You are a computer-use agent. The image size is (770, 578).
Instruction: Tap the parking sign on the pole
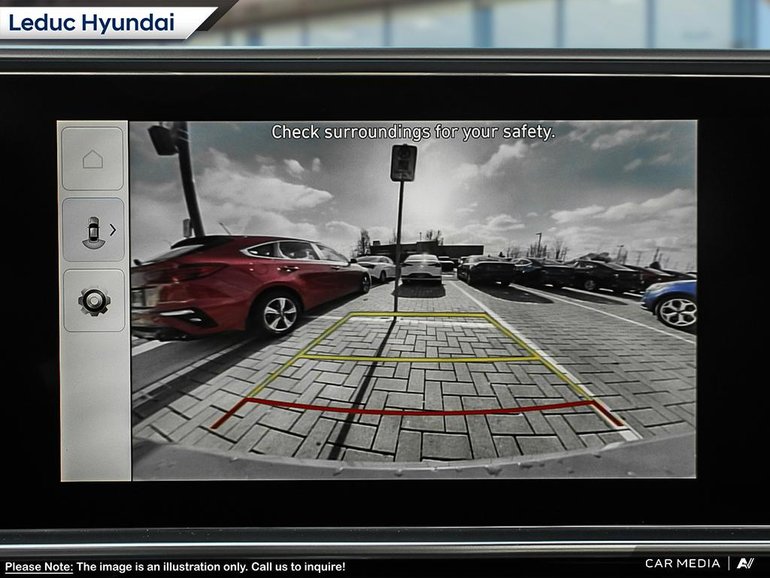pyautogui.click(x=403, y=162)
